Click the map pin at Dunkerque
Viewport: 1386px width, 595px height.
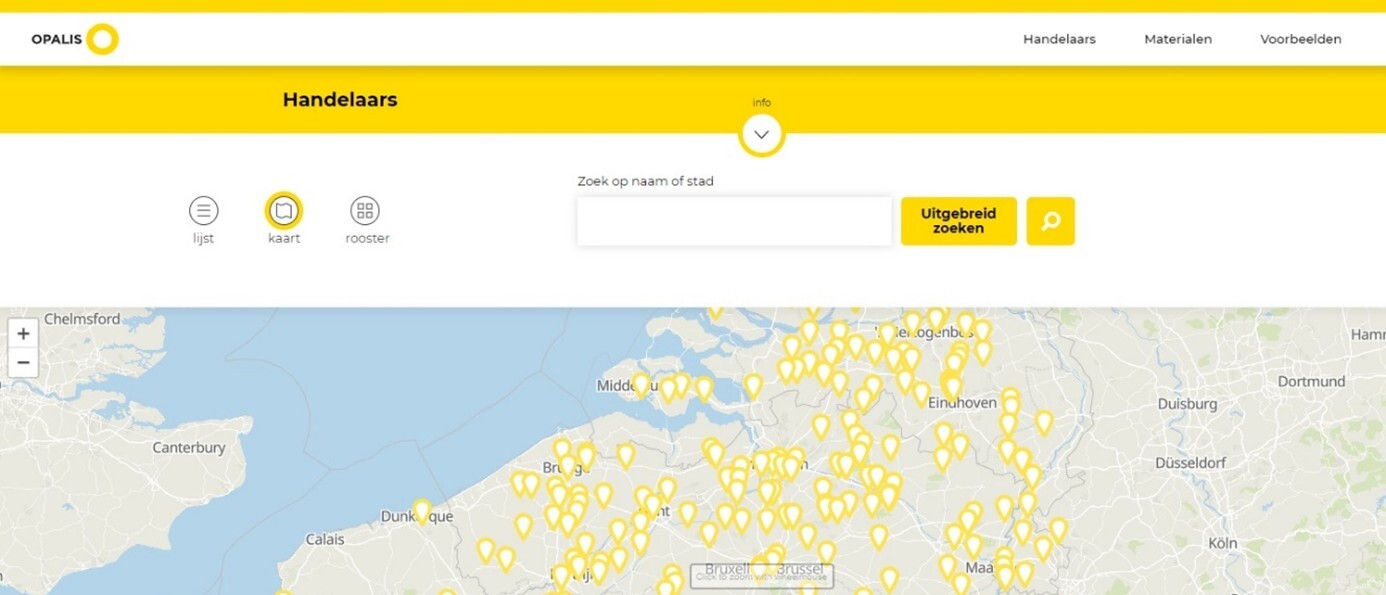tap(422, 510)
